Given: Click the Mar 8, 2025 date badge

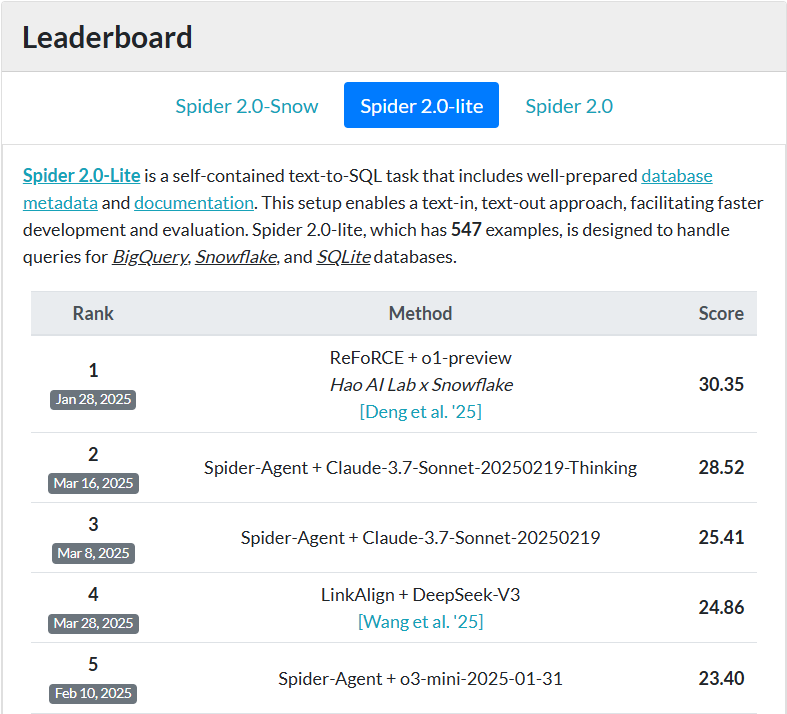Looking at the screenshot, I should (x=93, y=553).
